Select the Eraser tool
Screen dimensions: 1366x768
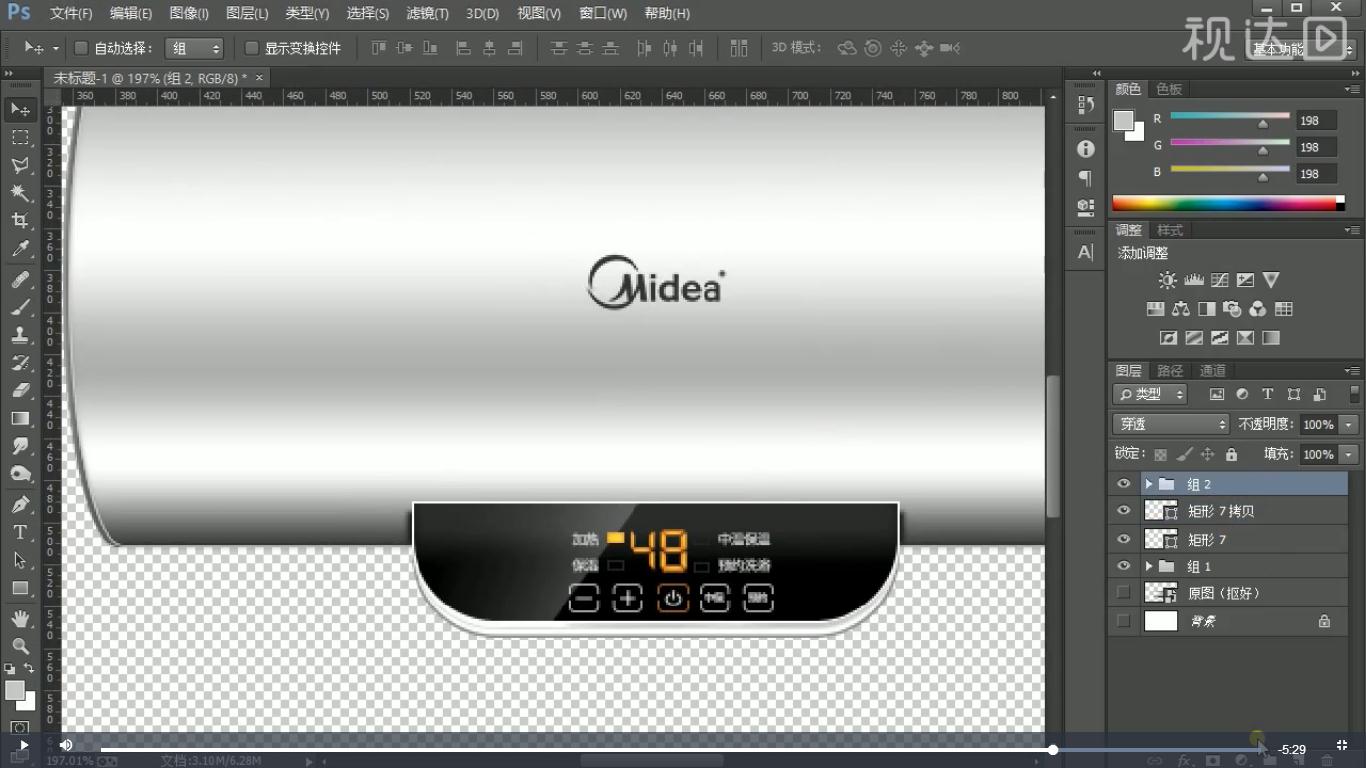coord(20,390)
